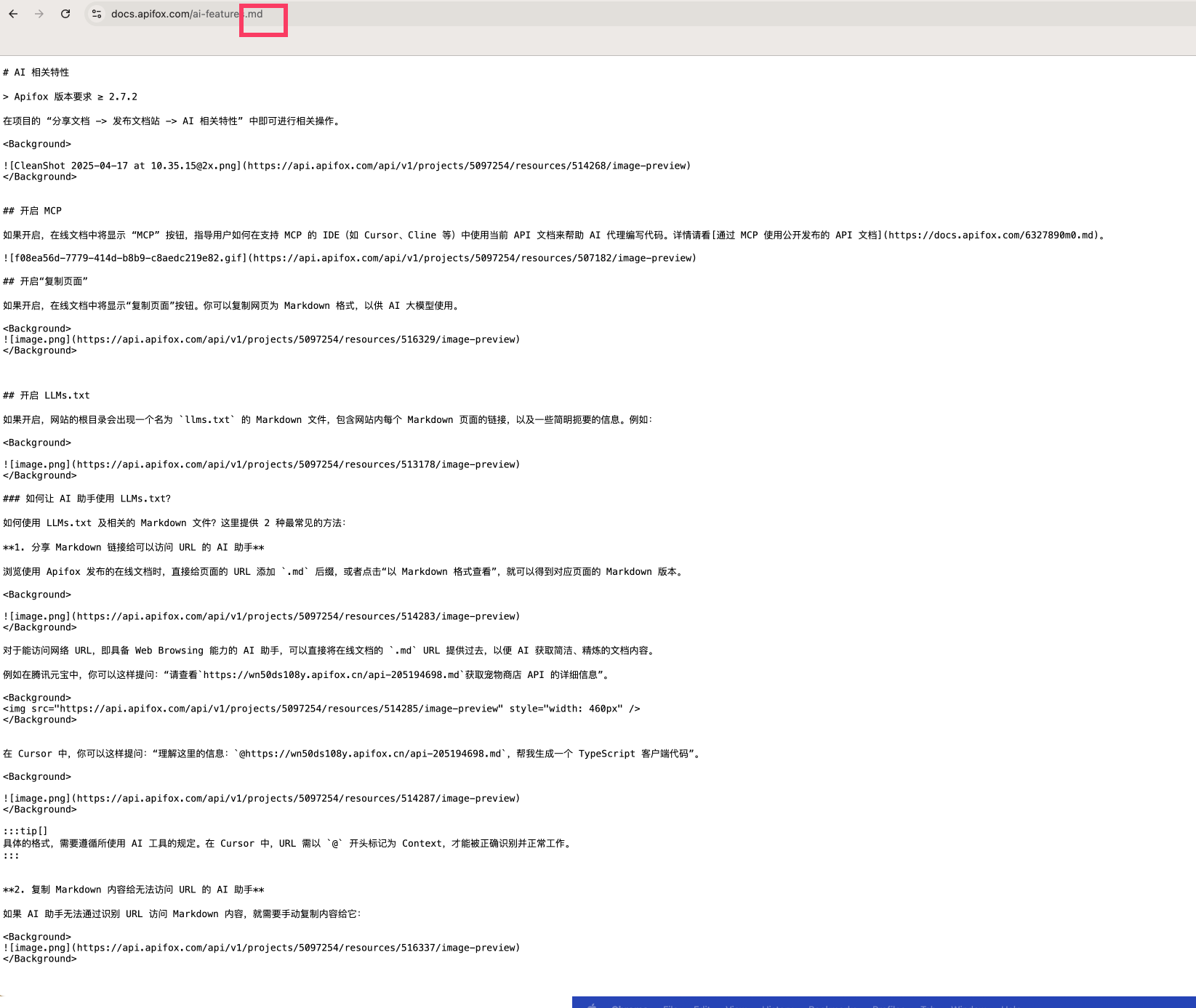Click the browser forward arrow
The image size is (1196, 1008).
39,14
